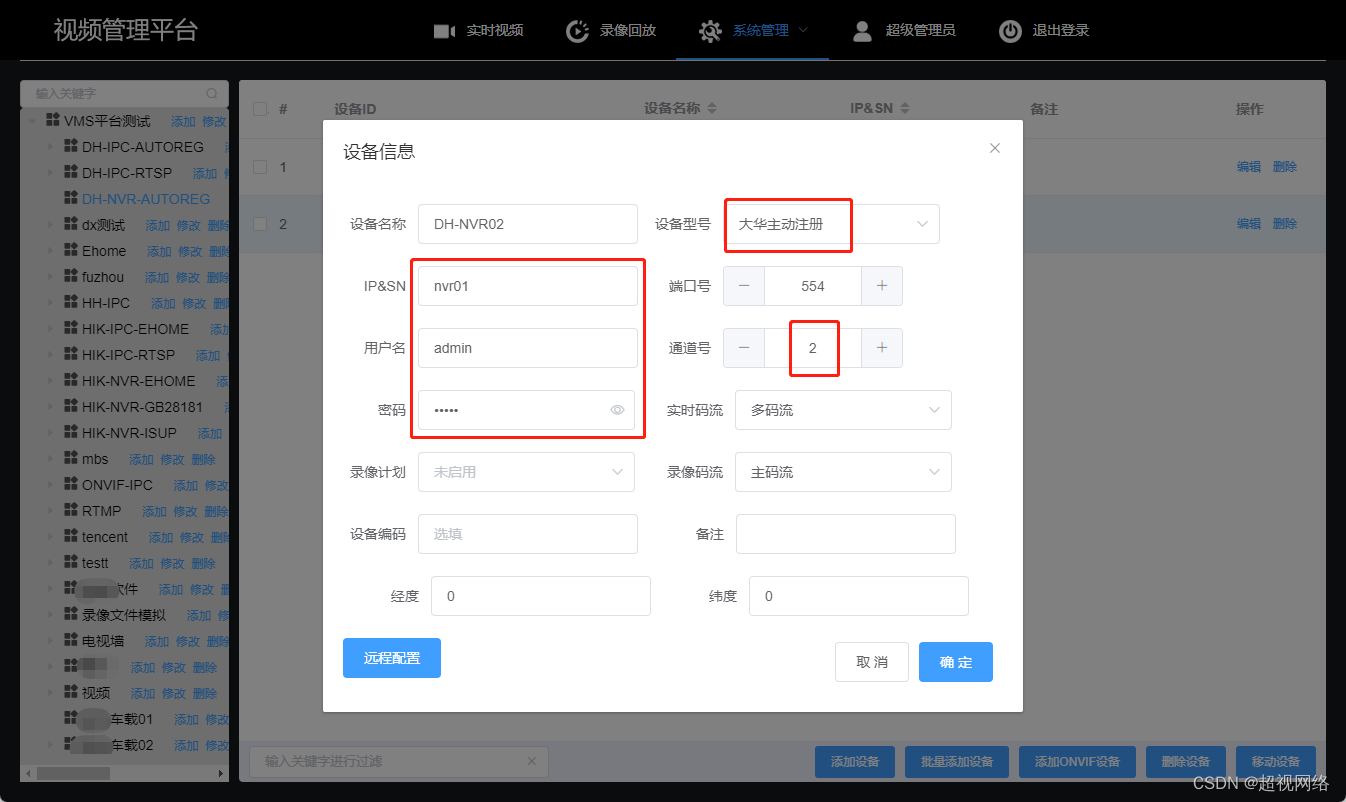Click the 经度 longitude field
1346x802 pixels.
(x=541, y=596)
